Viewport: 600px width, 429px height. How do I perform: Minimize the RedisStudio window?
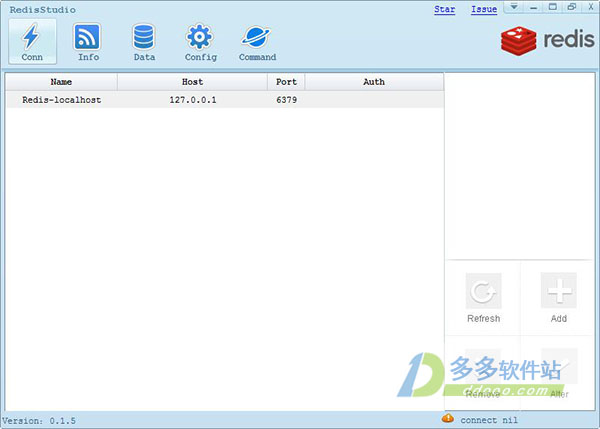click(533, 7)
